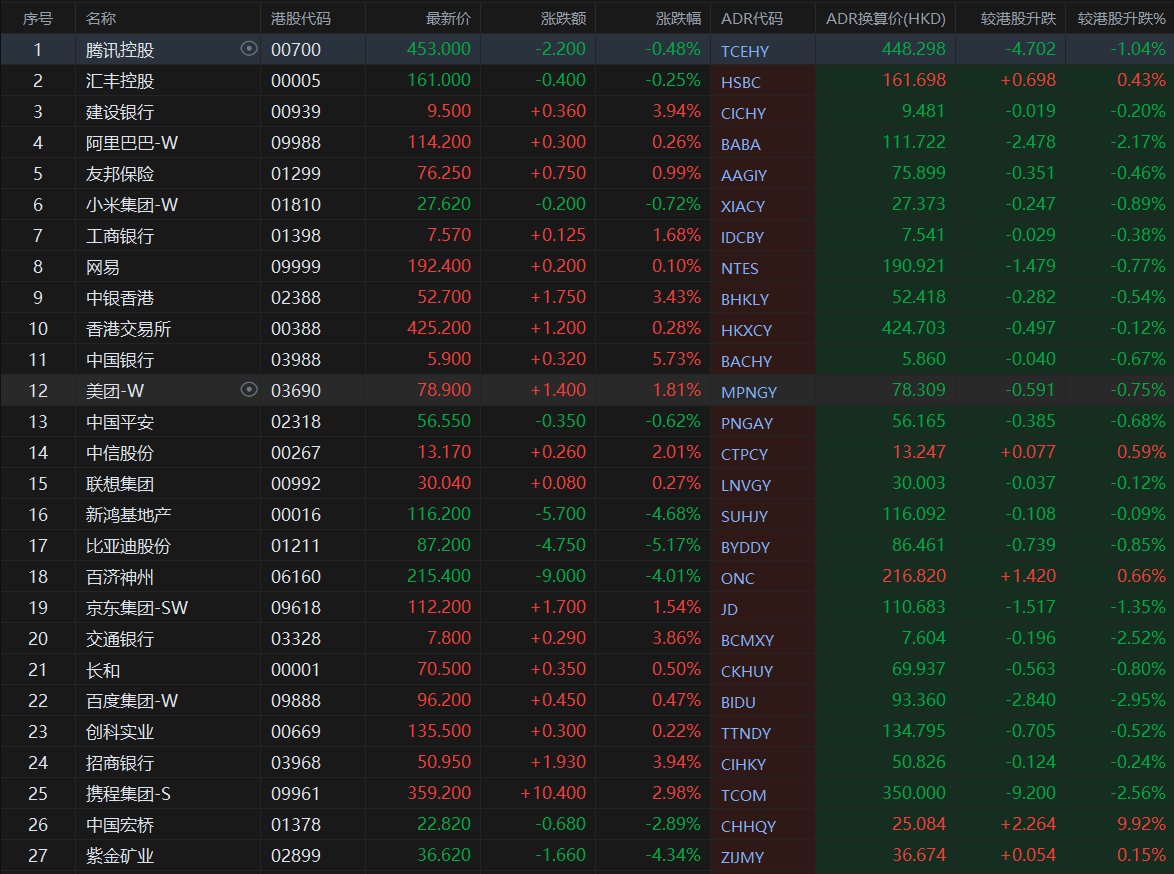Select 联想集团 stock name
This screenshot has height=874, width=1174.
point(120,484)
